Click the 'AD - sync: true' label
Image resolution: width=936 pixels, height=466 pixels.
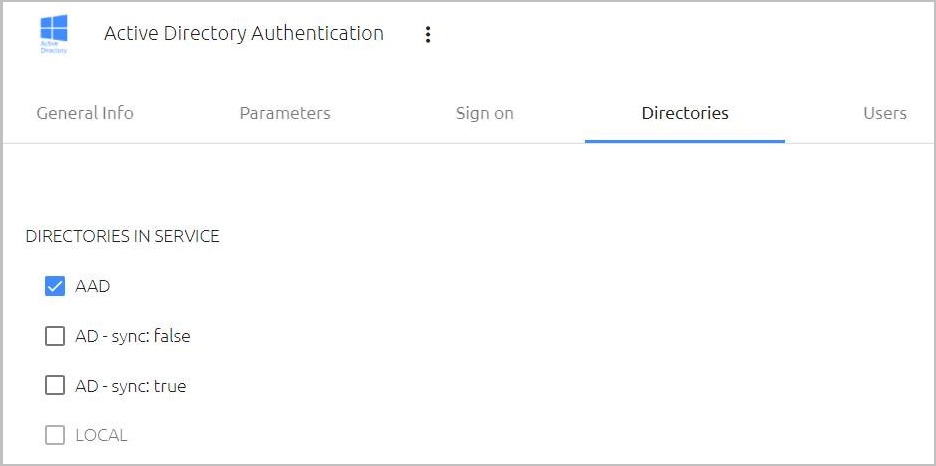point(131,386)
